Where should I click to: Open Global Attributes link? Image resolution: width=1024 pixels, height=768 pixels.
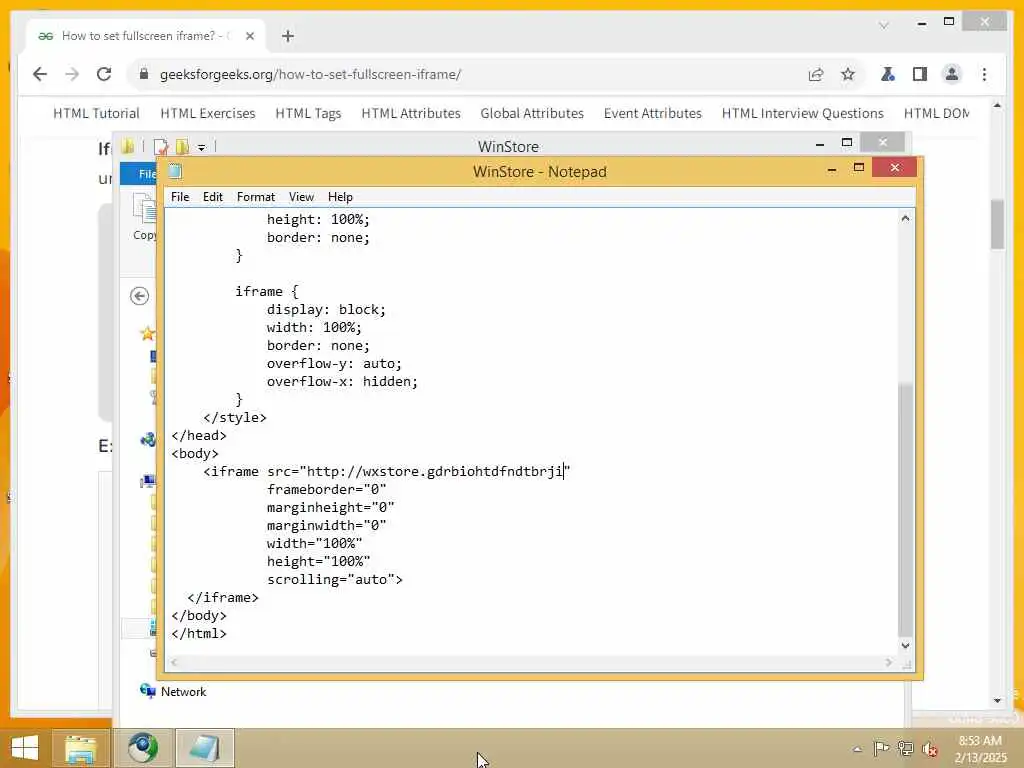[532, 113]
